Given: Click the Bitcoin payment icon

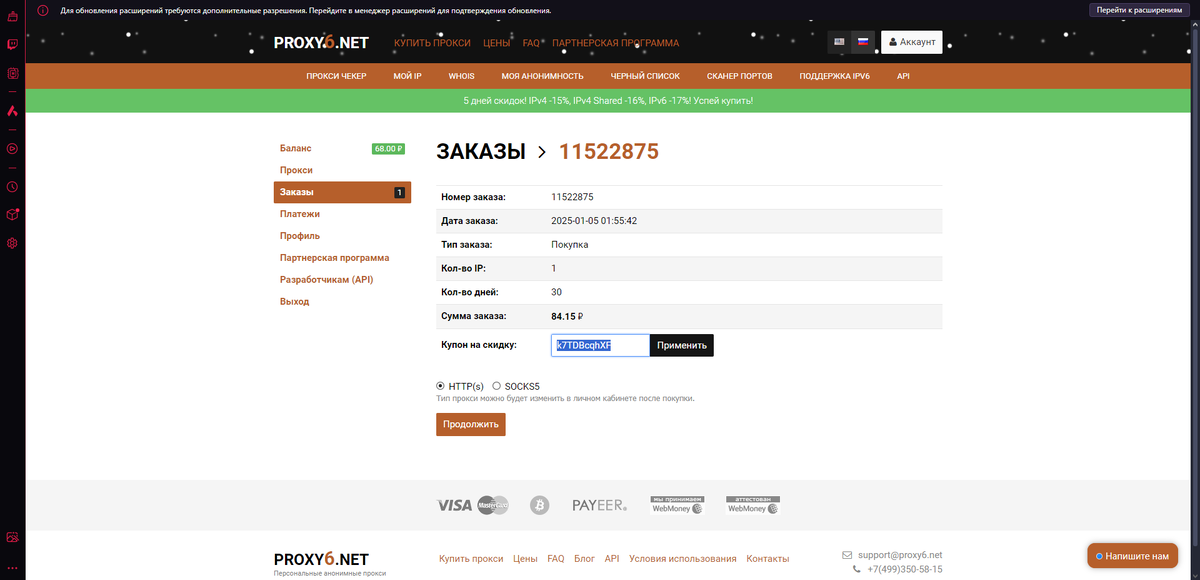Looking at the screenshot, I should click(x=540, y=505).
